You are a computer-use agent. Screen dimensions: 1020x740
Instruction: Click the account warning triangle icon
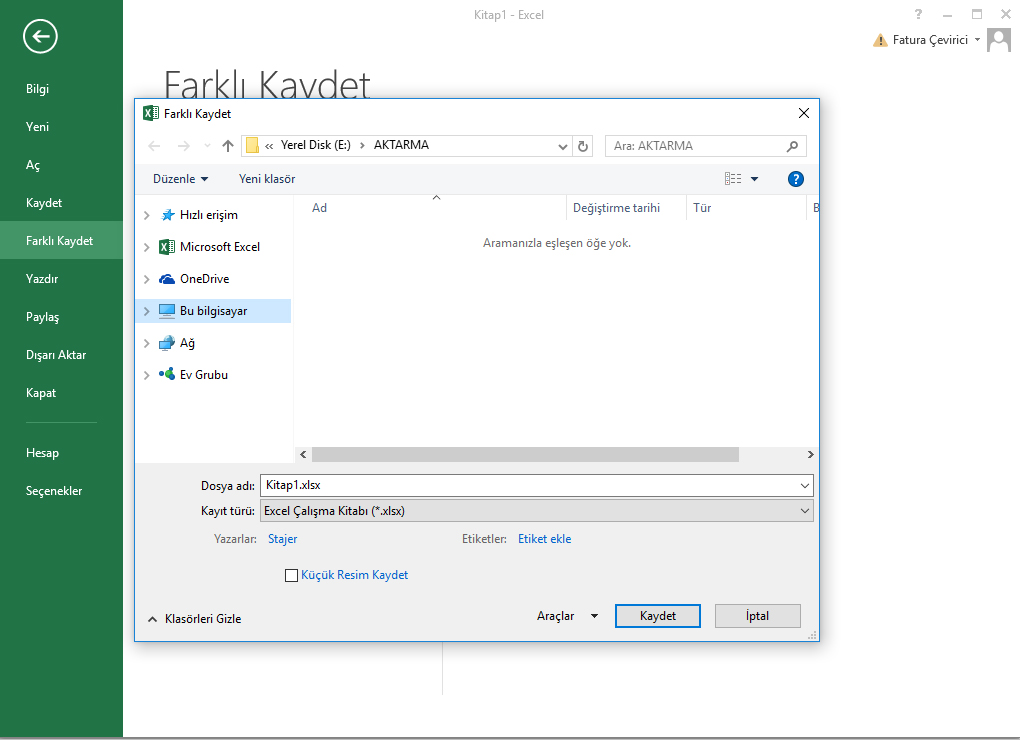(x=880, y=40)
